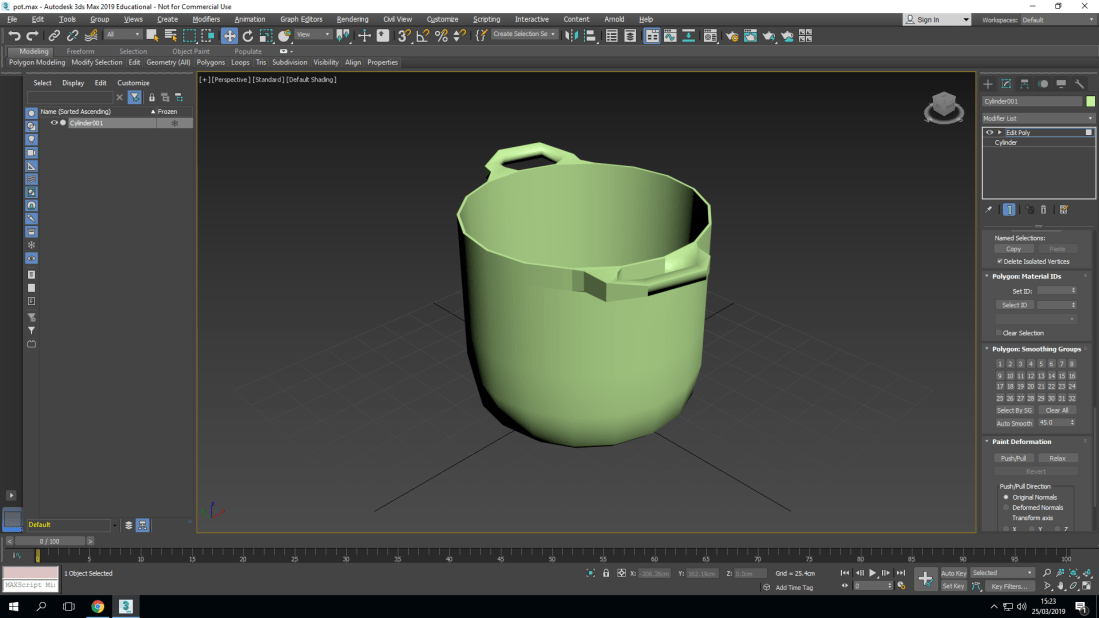
Task: Switch to the Utilities wrench panel
Action: point(1080,84)
